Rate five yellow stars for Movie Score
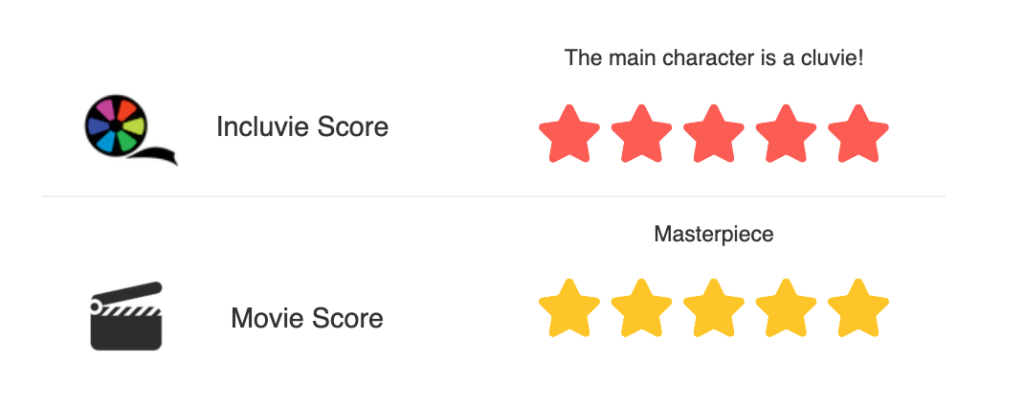The height and width of the screenshot is (408, 1024). click(857, 310)
